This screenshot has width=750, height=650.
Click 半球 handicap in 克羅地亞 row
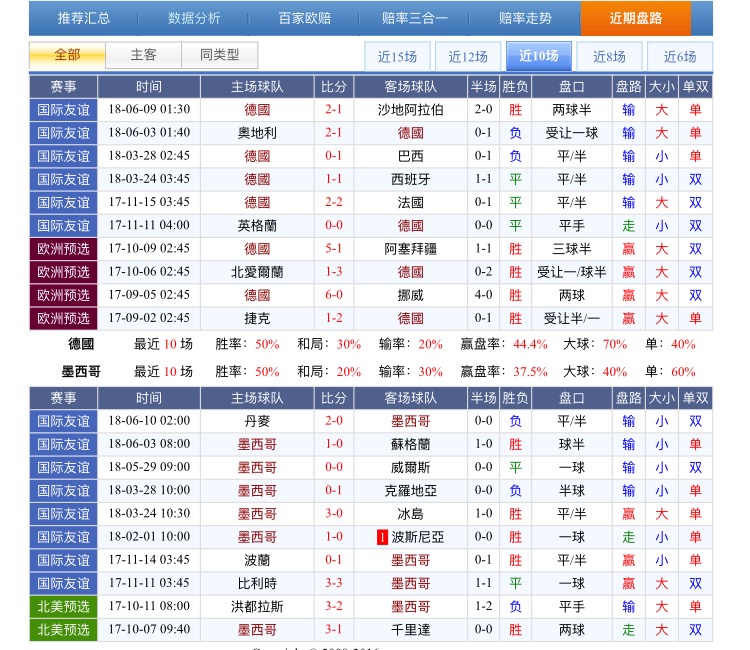572,491
